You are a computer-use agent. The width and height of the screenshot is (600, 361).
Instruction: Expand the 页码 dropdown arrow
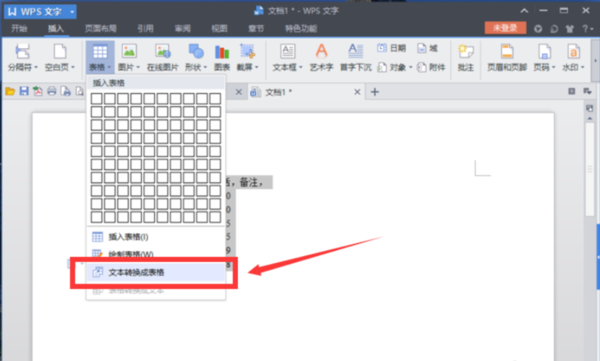pos(554,67)
